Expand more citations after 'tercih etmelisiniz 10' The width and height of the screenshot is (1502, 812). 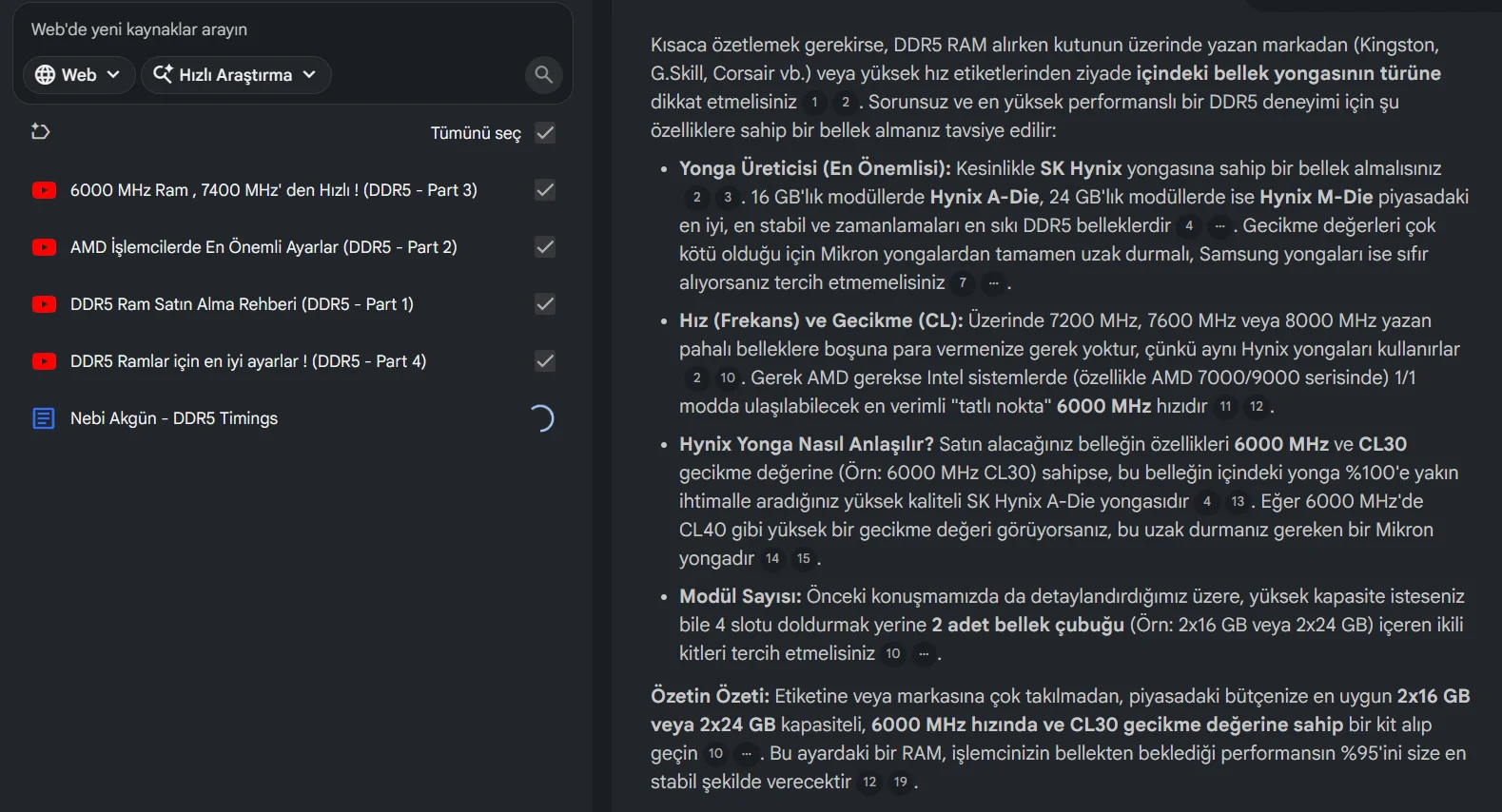click(924, 654)
